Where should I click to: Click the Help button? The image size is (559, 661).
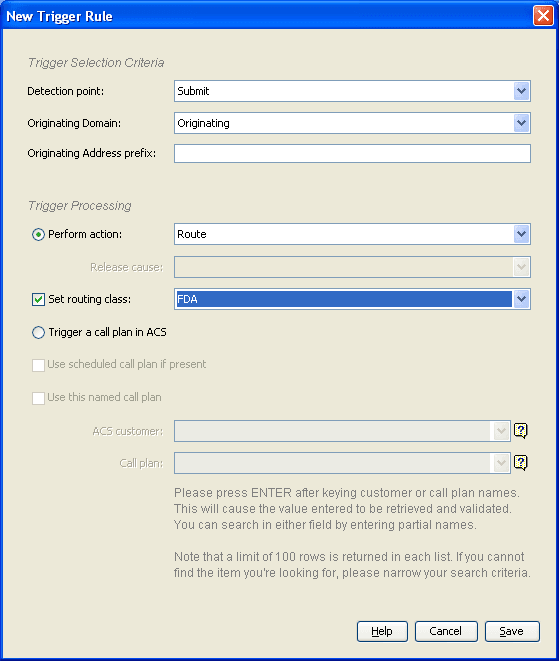point(382,631)
